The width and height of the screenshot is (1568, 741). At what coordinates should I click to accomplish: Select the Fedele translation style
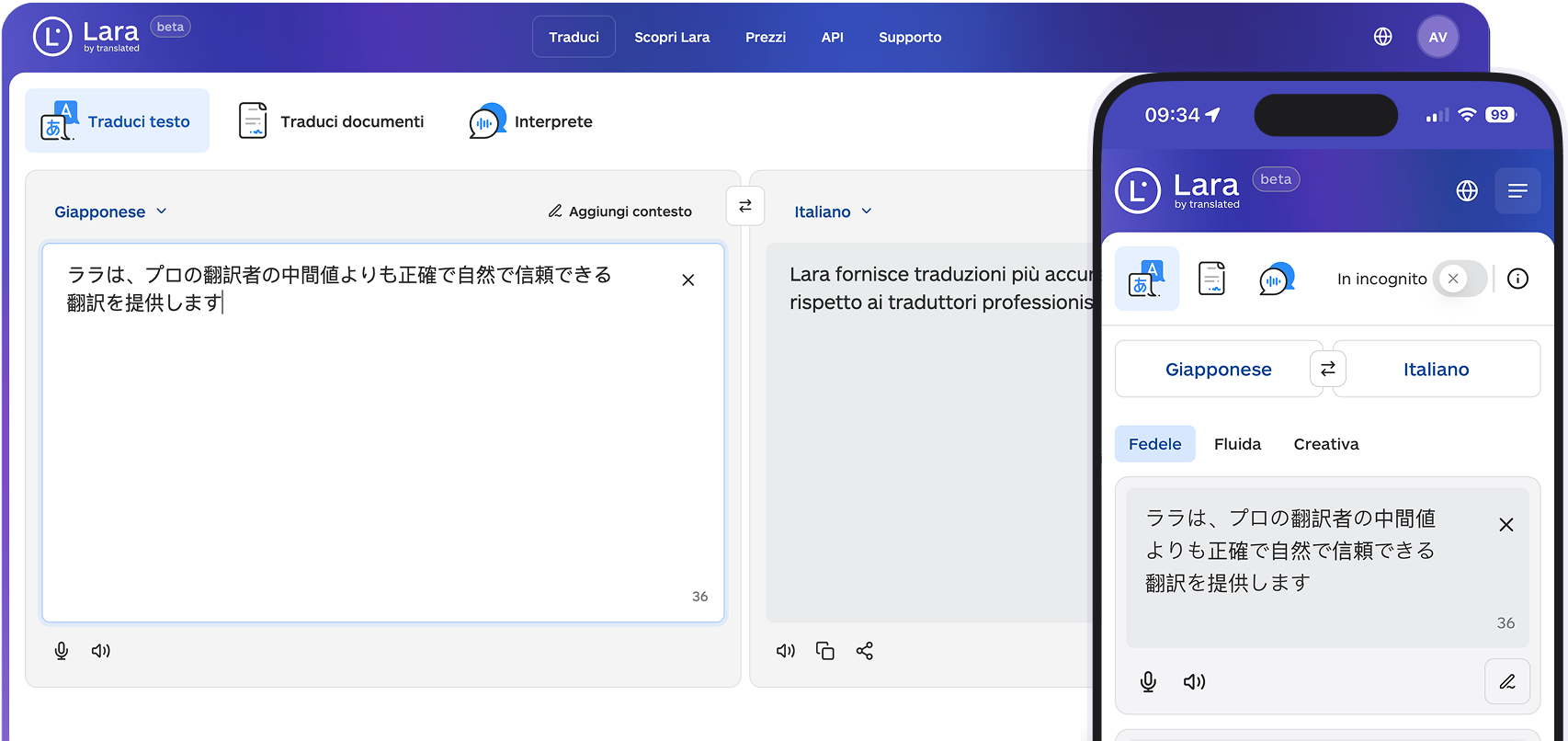click(1154, 444)
